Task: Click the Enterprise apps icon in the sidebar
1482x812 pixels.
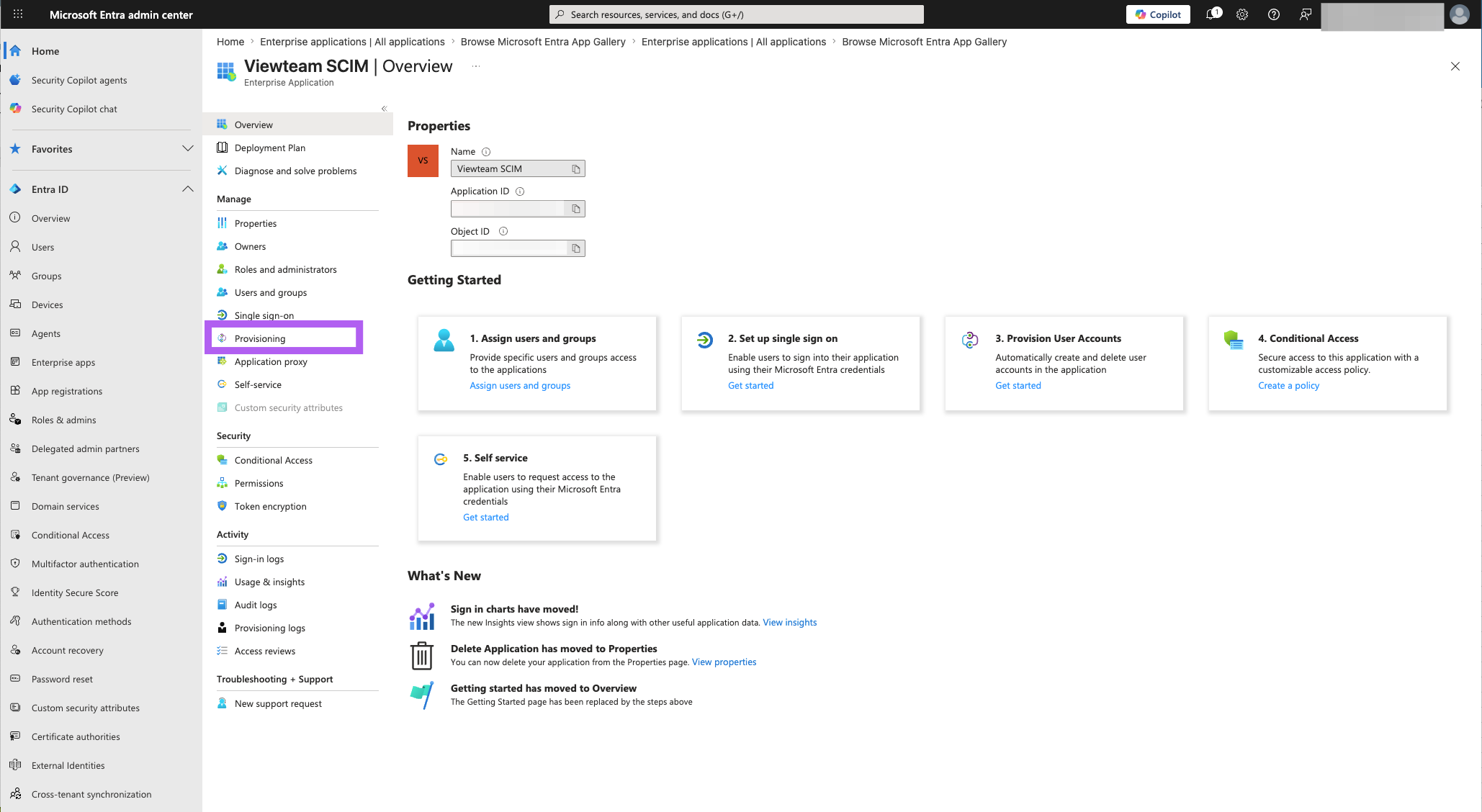Action: point(15,362)
